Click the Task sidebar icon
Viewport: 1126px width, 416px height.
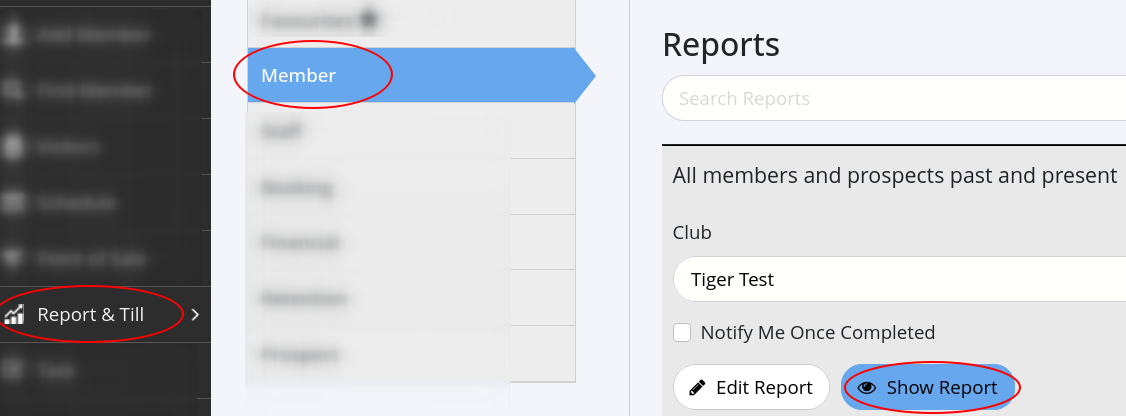pos(14,371)
